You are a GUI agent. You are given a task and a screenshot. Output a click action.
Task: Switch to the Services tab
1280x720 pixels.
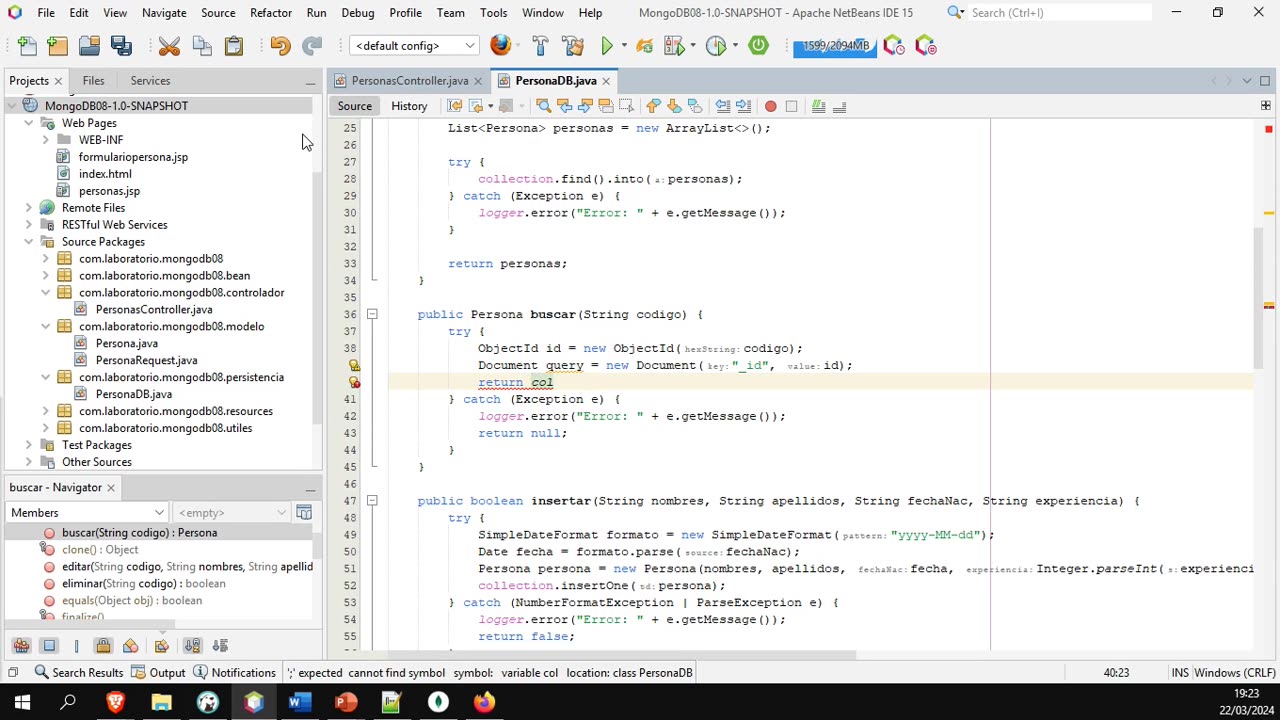click(x=150, y=81)
